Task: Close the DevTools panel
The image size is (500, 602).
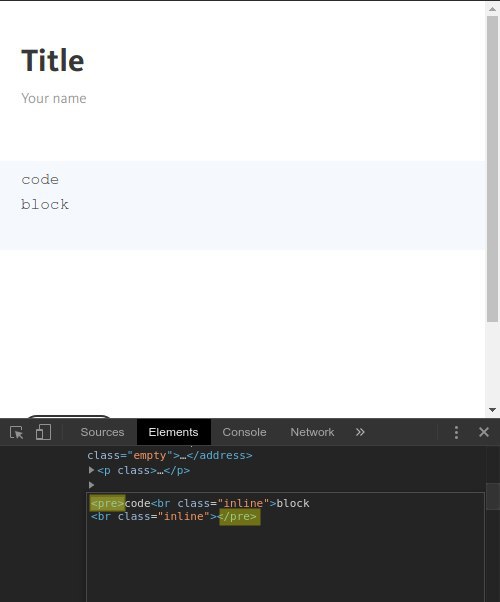Action: (x=484, y=432)
